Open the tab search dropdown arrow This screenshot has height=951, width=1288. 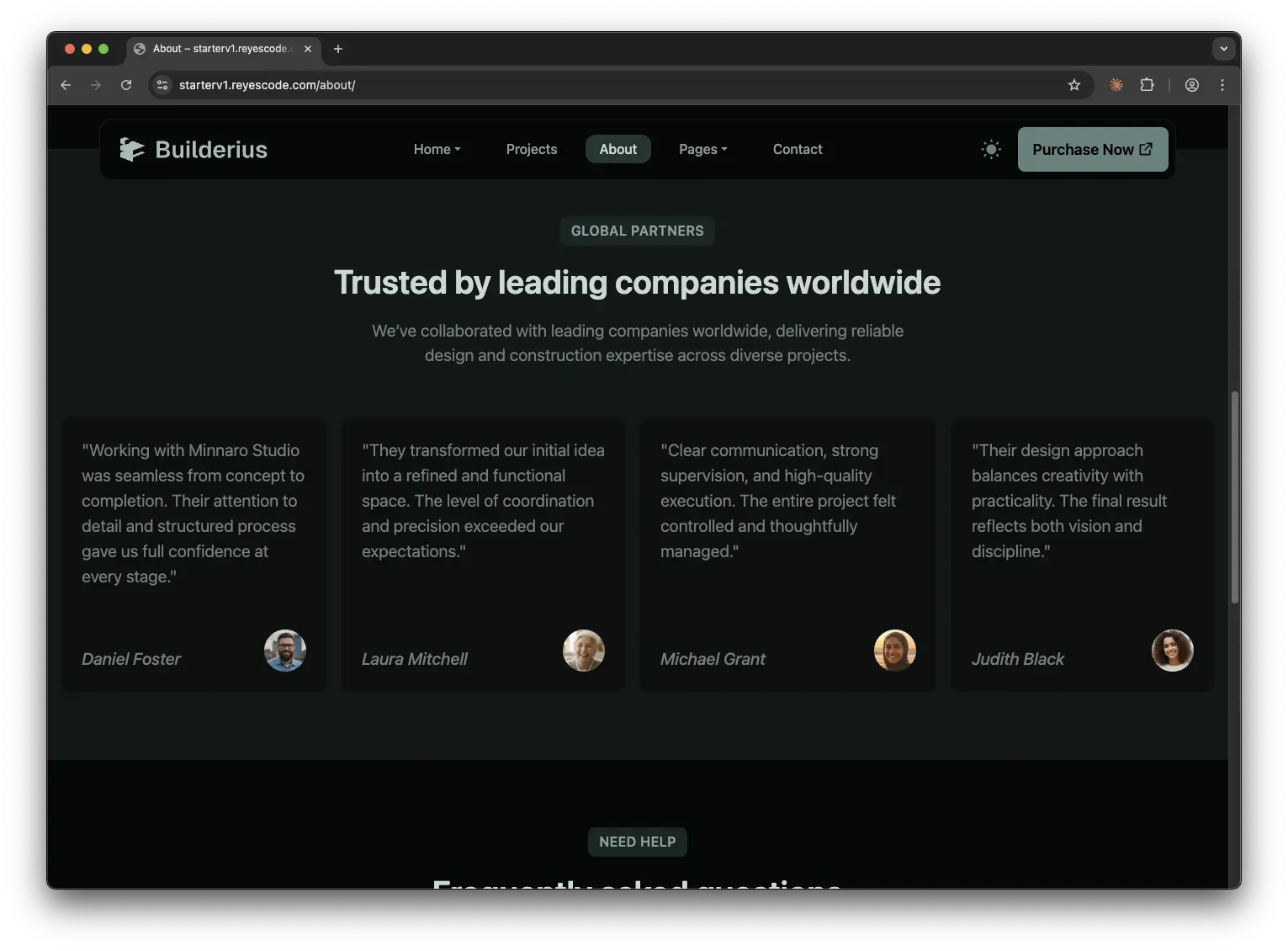[x=1223, y=49]
